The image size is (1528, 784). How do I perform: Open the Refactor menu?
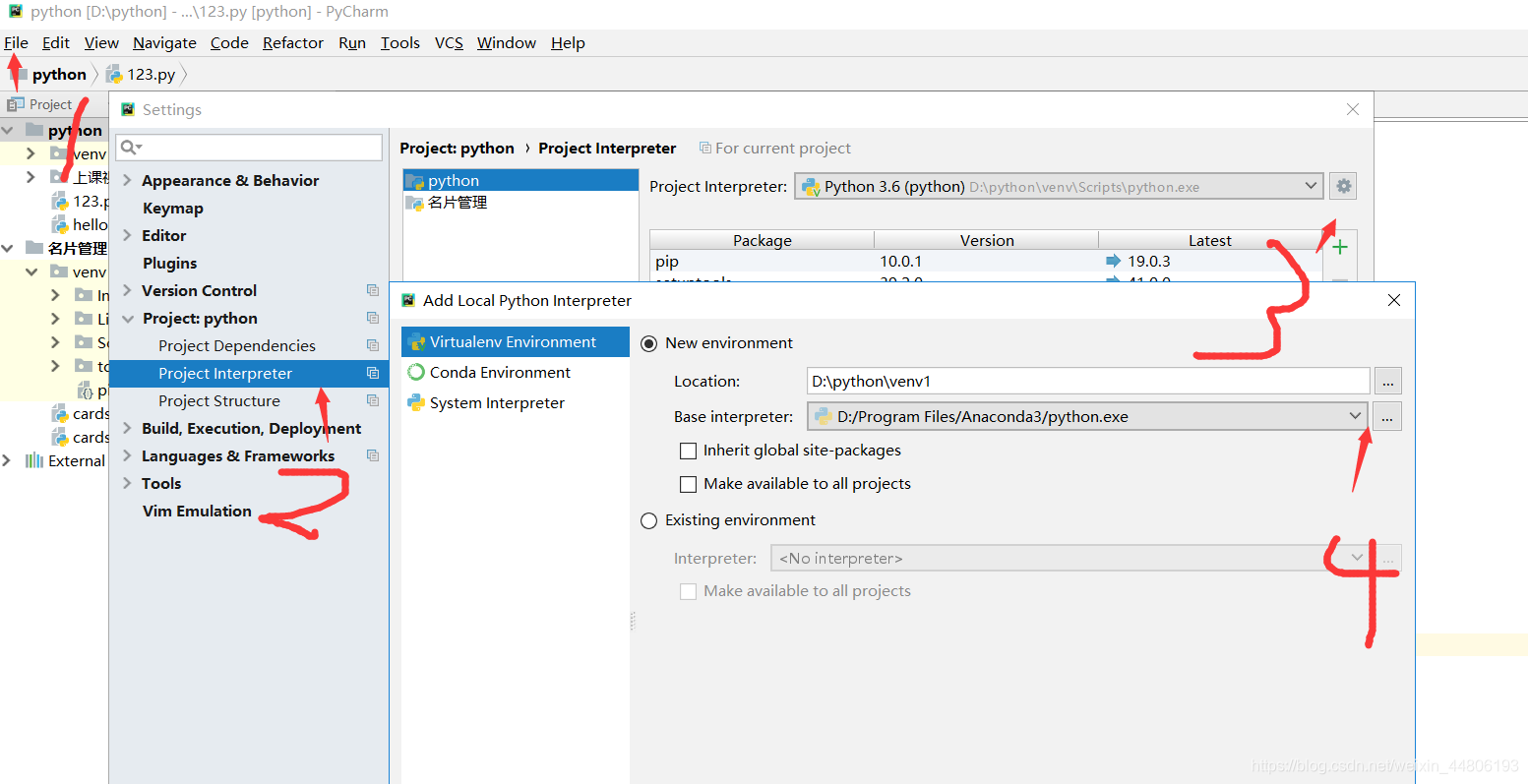(293, 42)
